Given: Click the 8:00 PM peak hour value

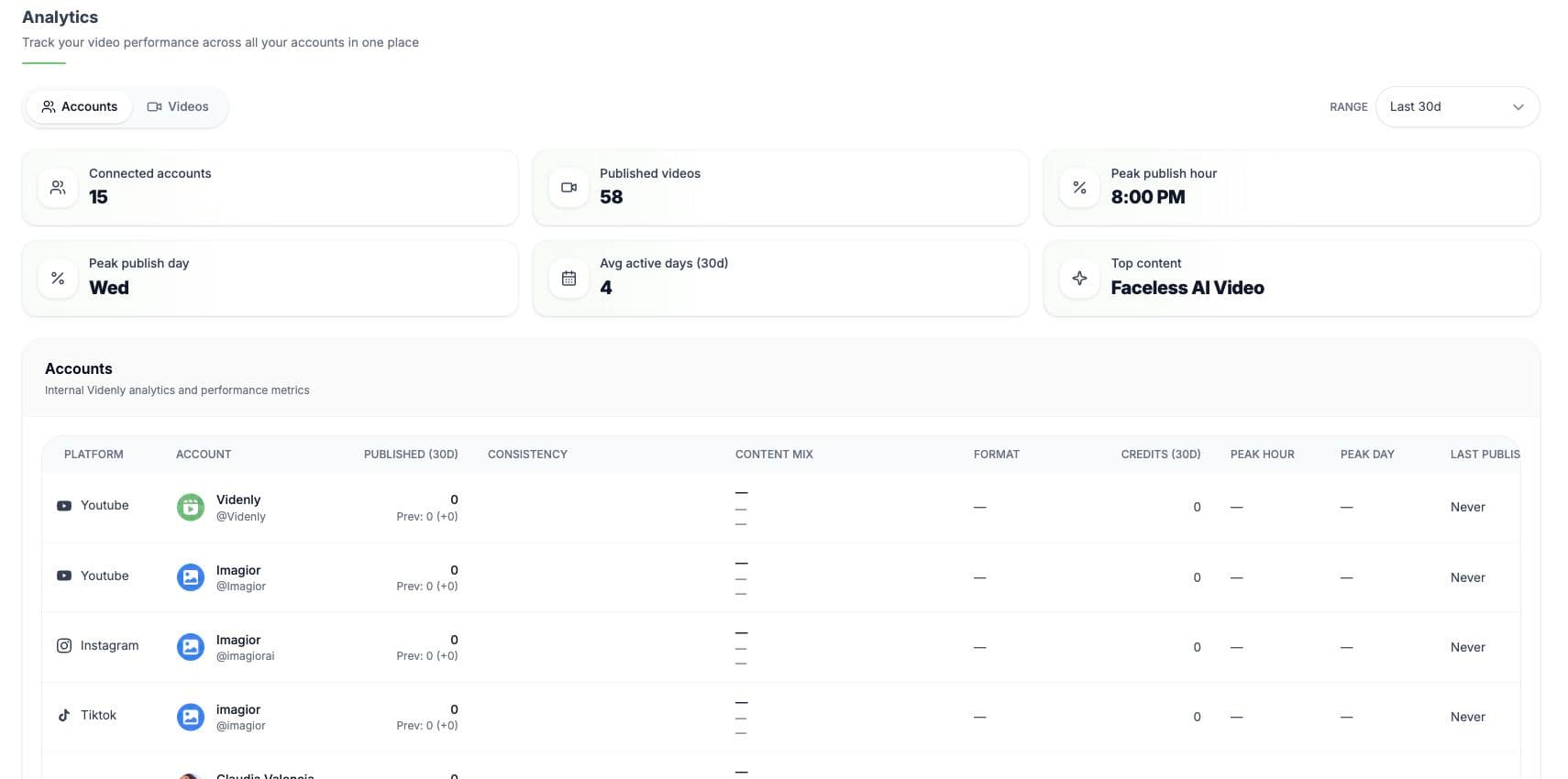Looking at the screenshot, I should tap(1148, 197).
